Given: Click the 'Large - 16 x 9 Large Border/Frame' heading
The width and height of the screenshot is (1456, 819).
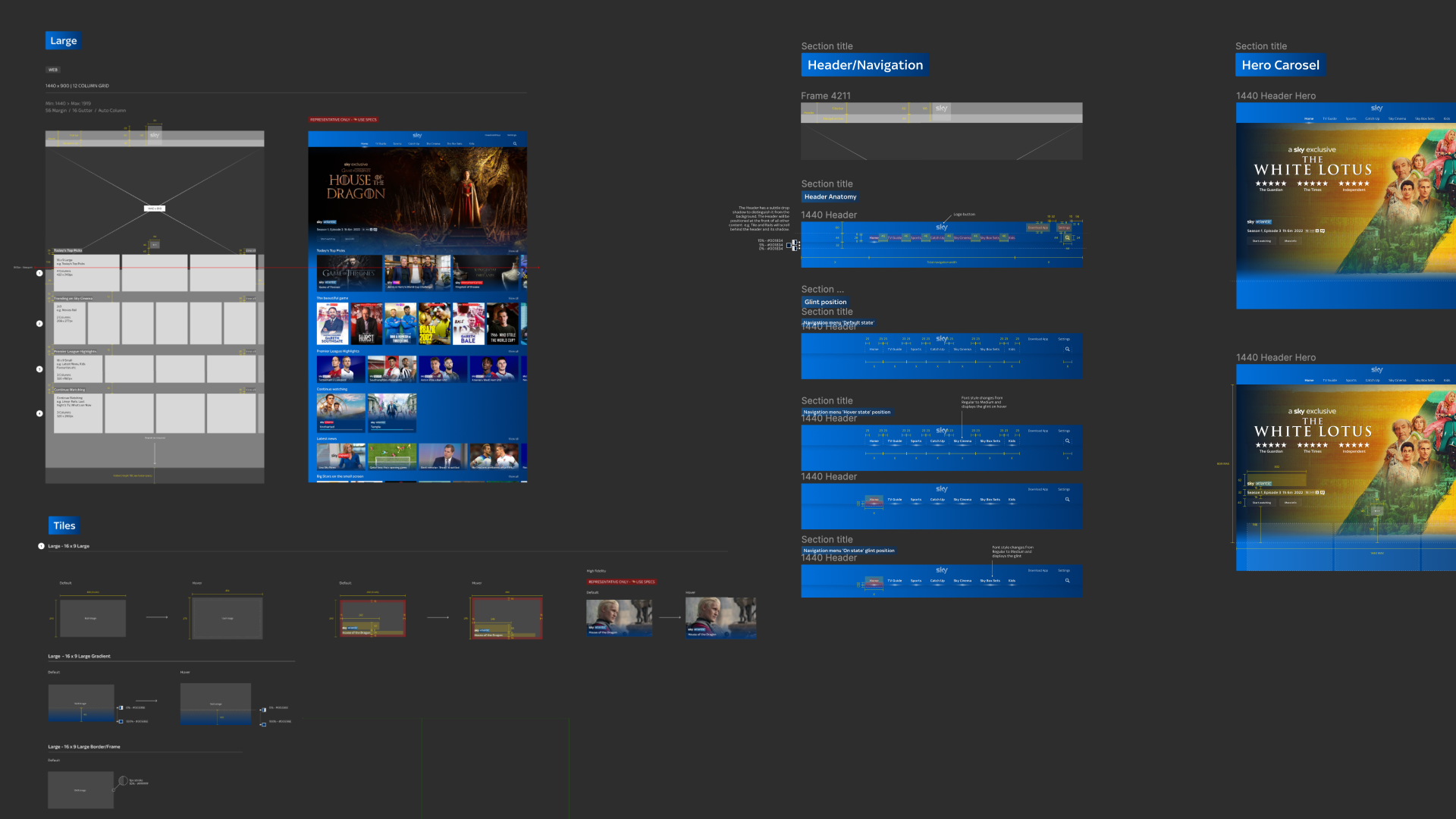Looking at the screenshot, I should coord(84,746).
